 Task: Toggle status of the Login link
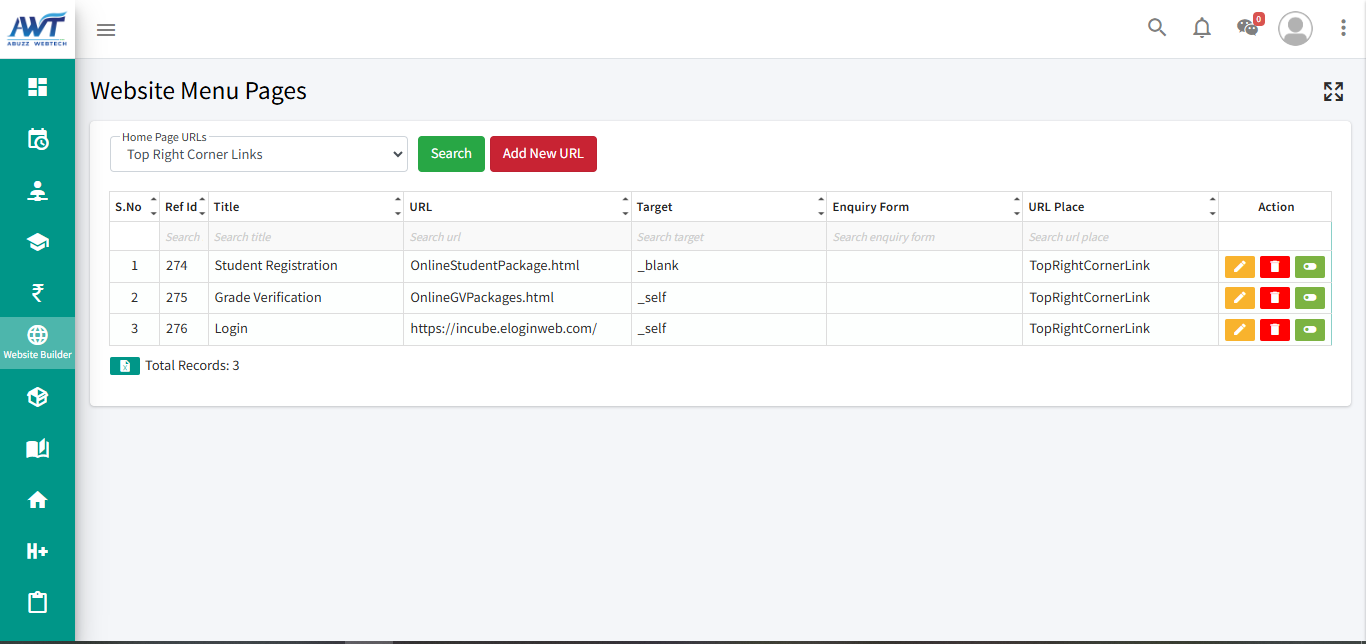(x=1309, y=329)
